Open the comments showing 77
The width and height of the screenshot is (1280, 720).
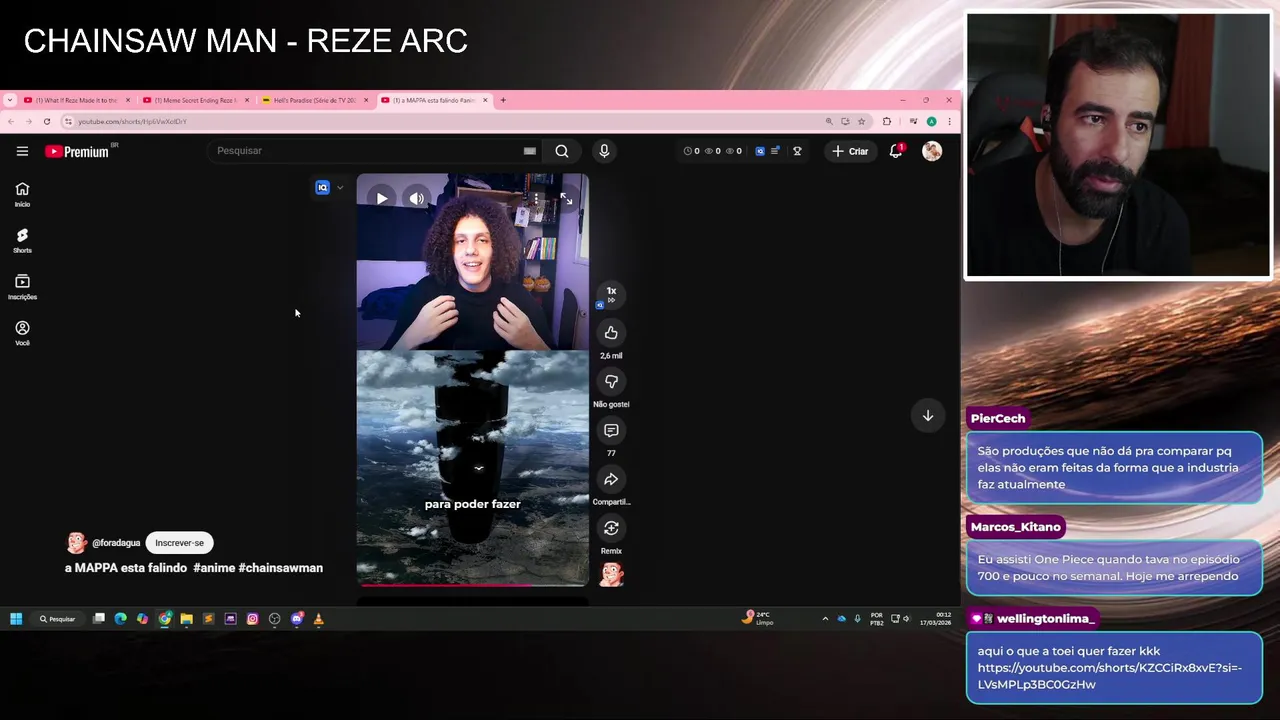pyautogui.click(x=611, y=431)
